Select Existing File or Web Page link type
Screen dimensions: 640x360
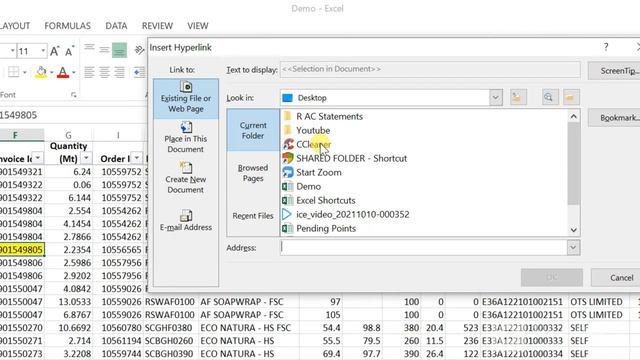(x=186, y=98)
